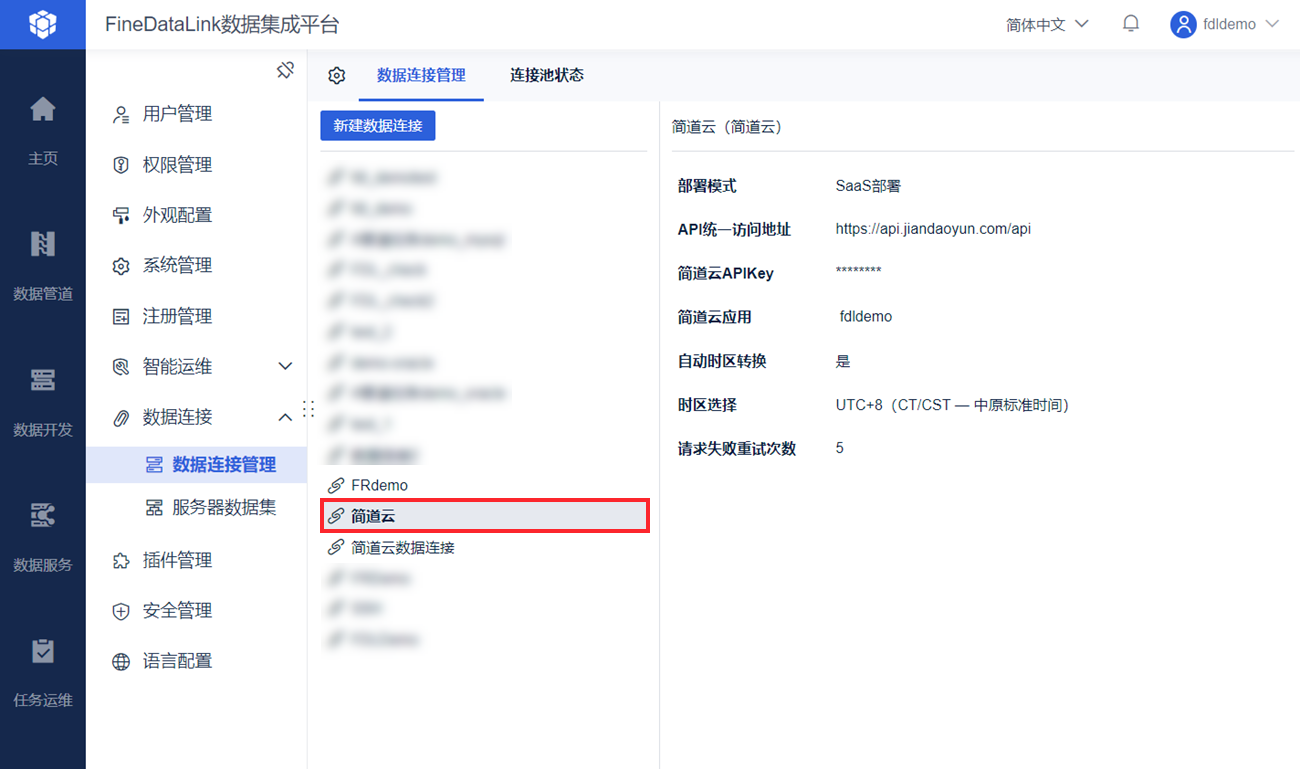Click the SaaS部署 value

868,186
